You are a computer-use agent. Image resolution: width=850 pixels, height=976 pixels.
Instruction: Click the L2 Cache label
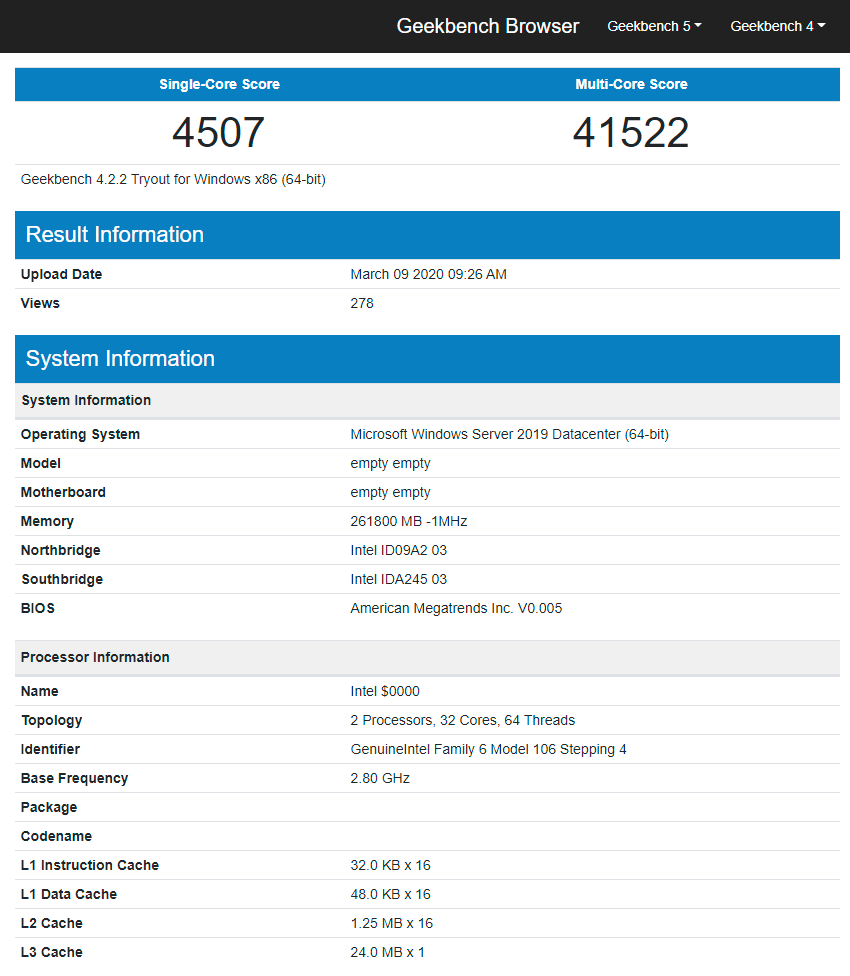[x=51, y=923]
